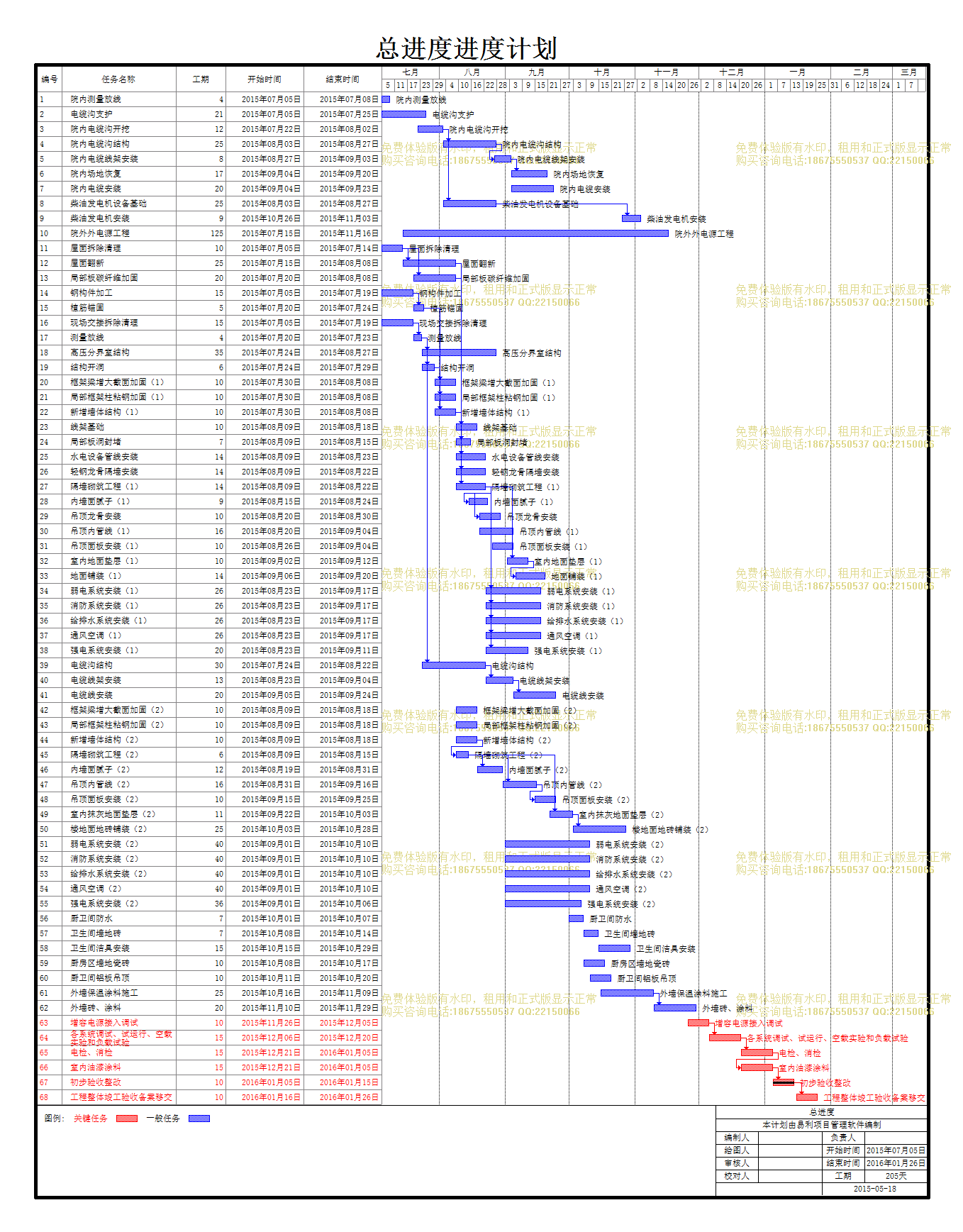Screen dimensions: 963x1232
Task: Click 室内油漆涂料 in the red task rows
Action: 96,1067
